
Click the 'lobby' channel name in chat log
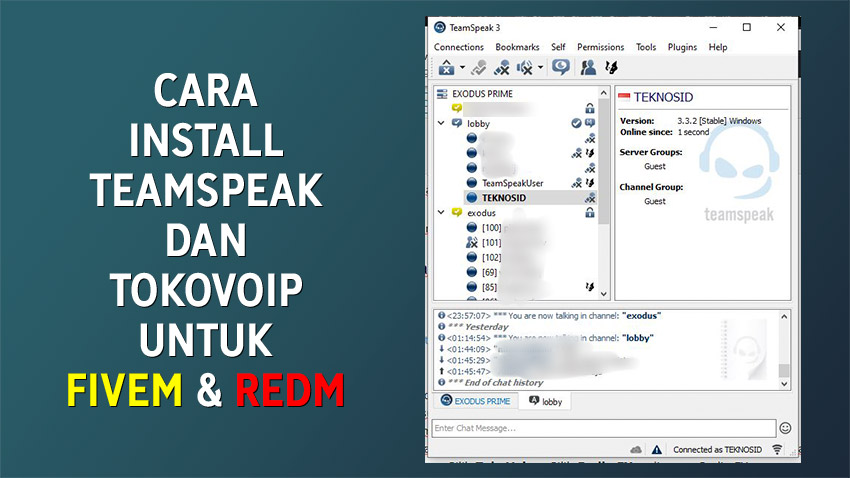coord(638,338)
